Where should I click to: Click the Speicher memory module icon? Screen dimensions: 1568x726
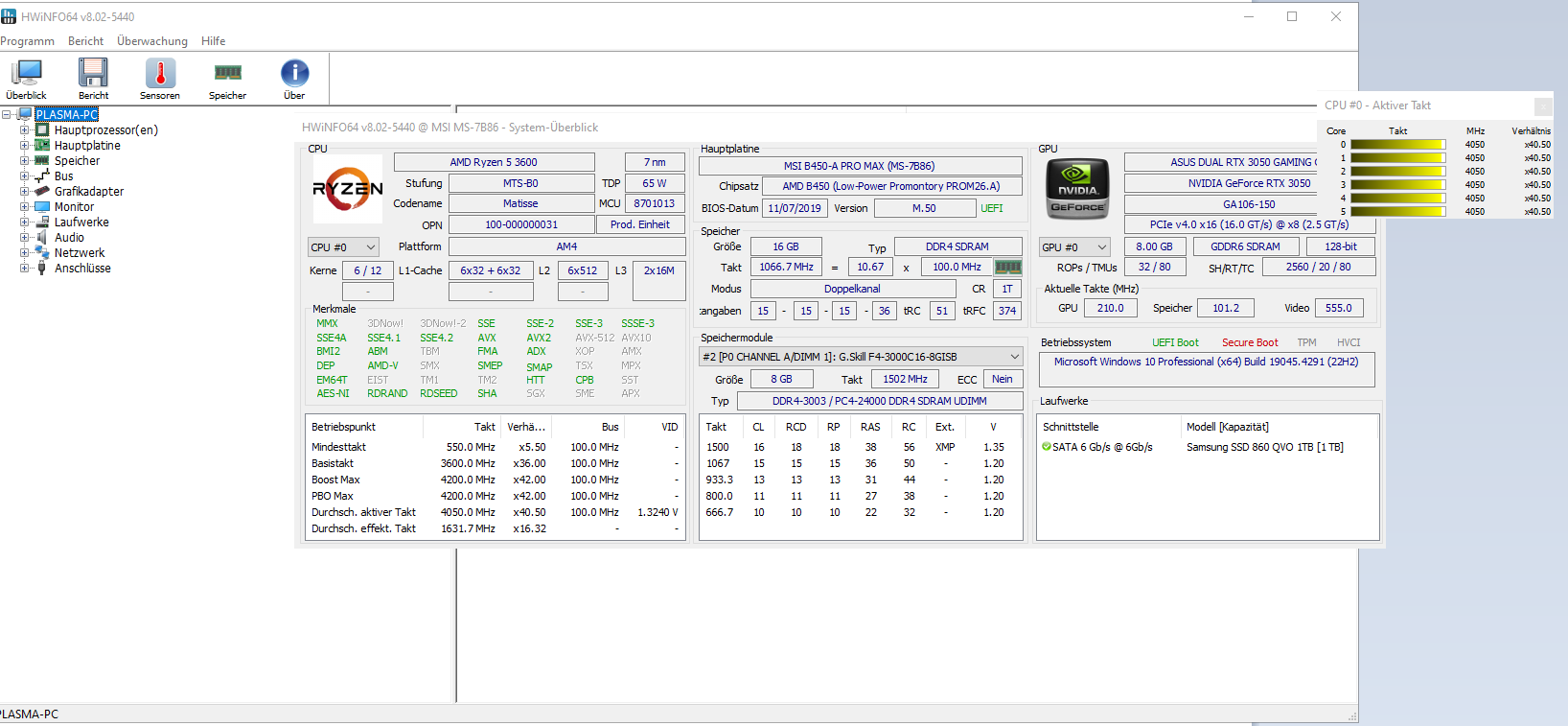tap(228, 72)
